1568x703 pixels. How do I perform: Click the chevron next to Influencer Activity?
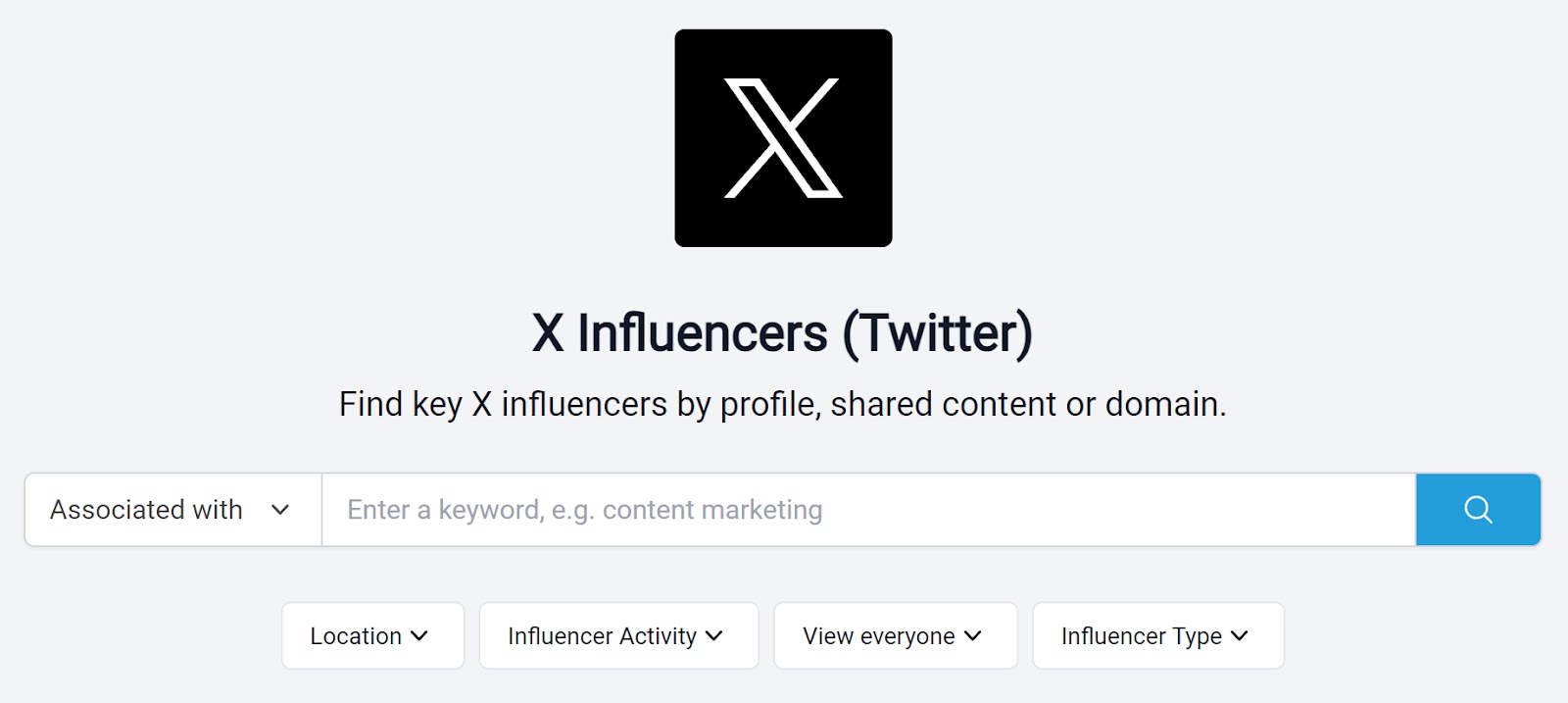(x=714, y=635)
